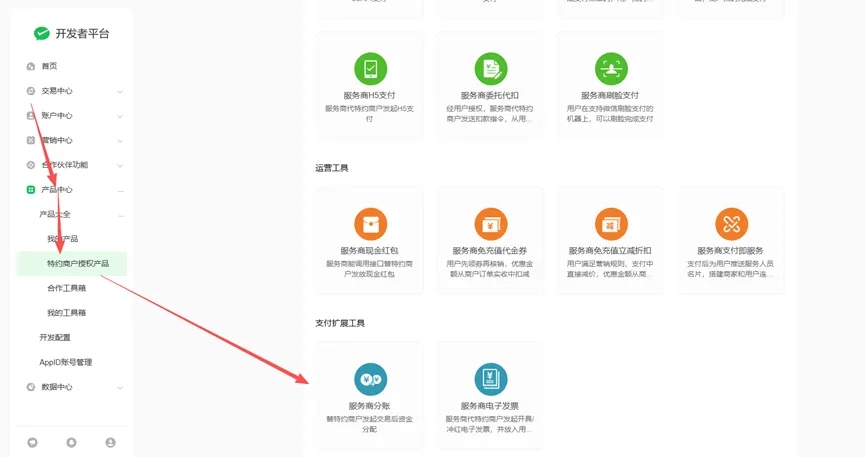Click the 服务商电子发票 invoice icon
The height and width of the screenshot is (457, 865).
(x=490, y=379)
